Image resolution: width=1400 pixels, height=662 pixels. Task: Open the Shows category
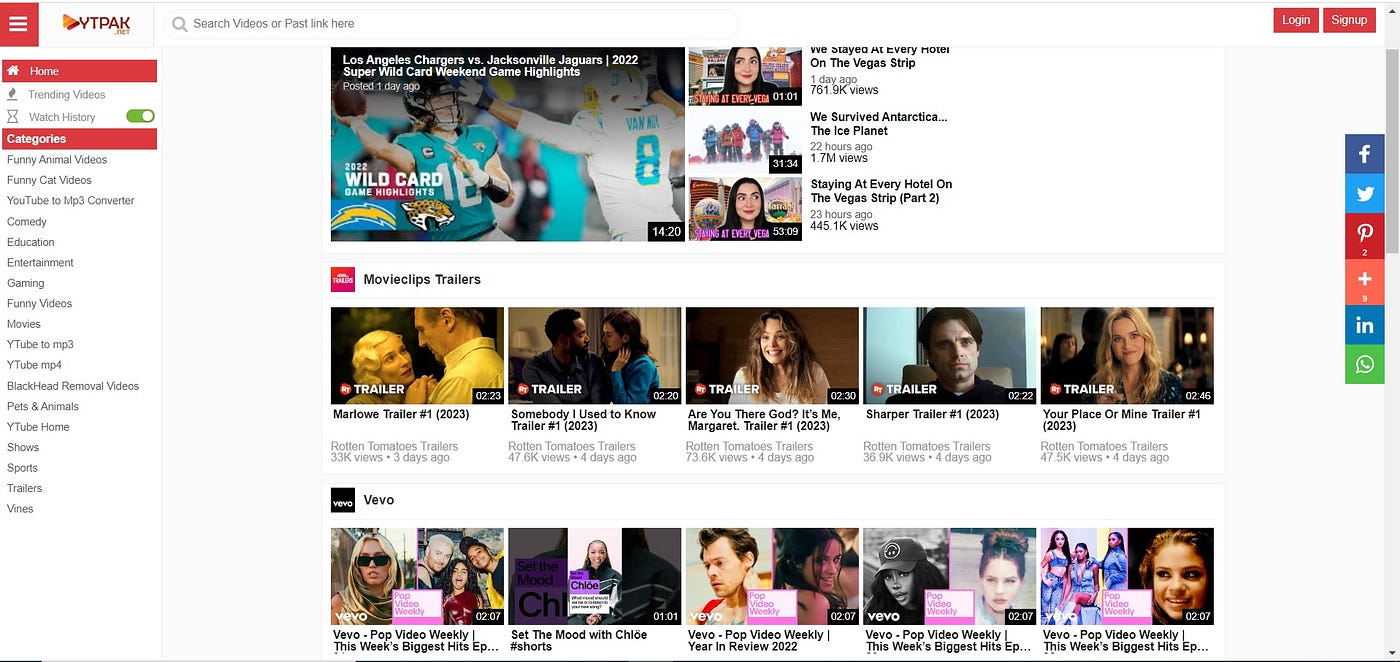point(23,447)
